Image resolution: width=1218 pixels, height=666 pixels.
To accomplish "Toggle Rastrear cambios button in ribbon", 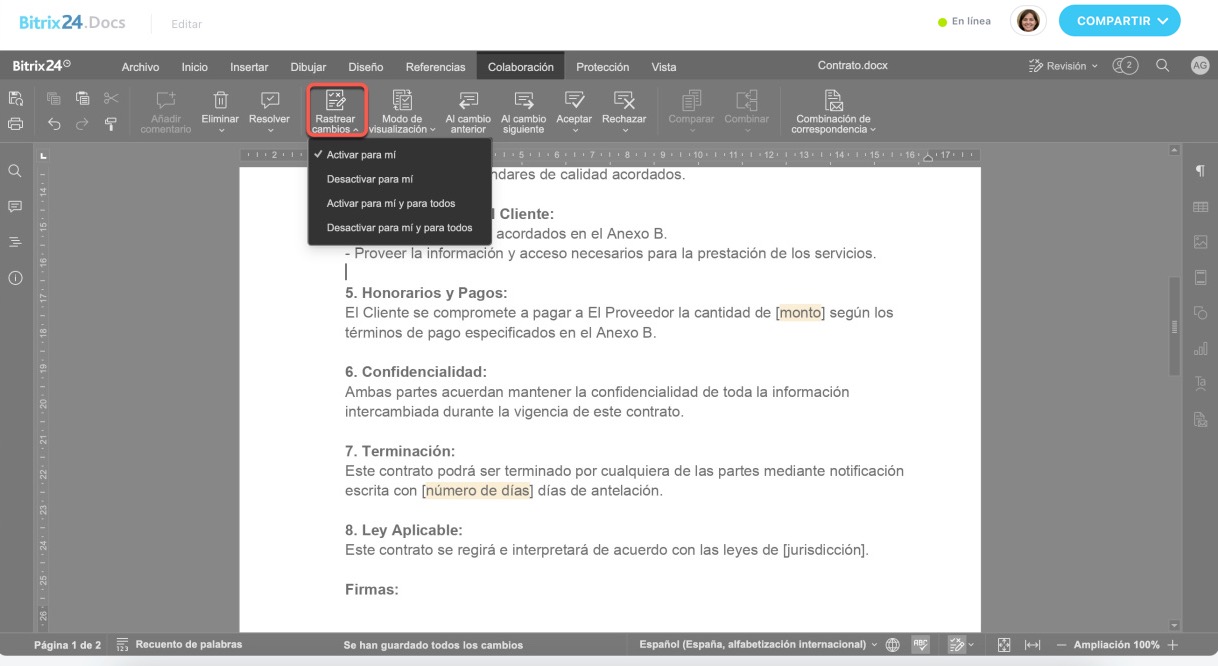I will point(336,110).
